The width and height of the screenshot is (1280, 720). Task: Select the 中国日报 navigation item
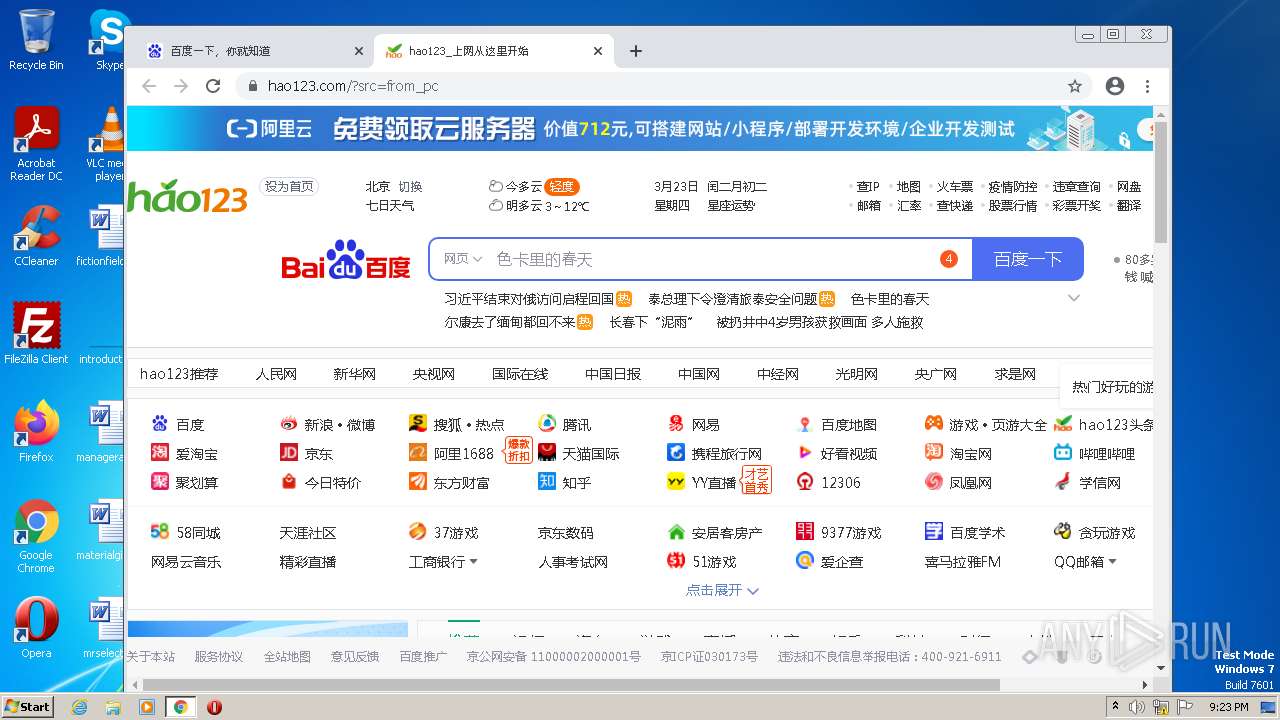pos(613,374)
